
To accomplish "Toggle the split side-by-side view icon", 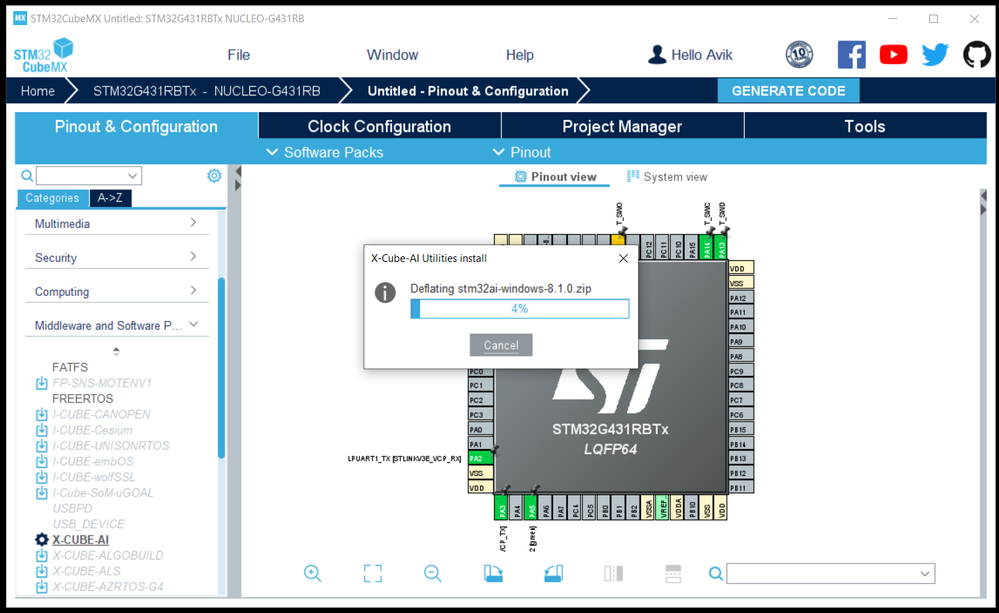I will pos(614,573).
